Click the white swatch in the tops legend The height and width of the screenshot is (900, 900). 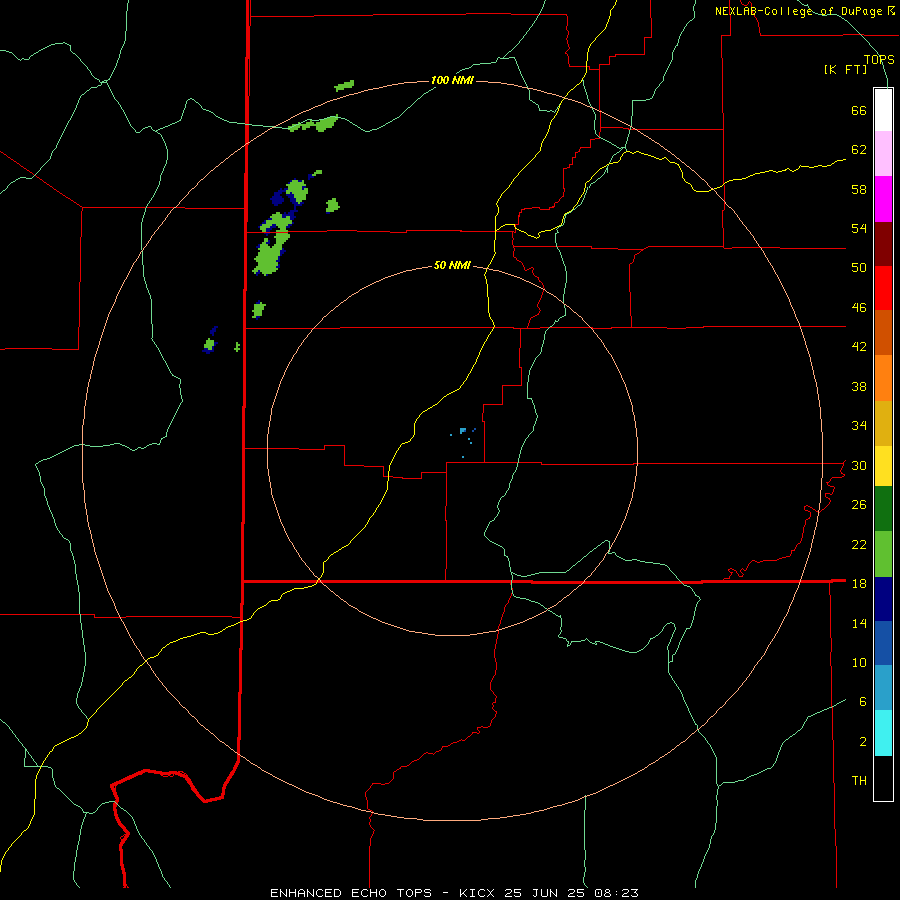click(883, 110)
